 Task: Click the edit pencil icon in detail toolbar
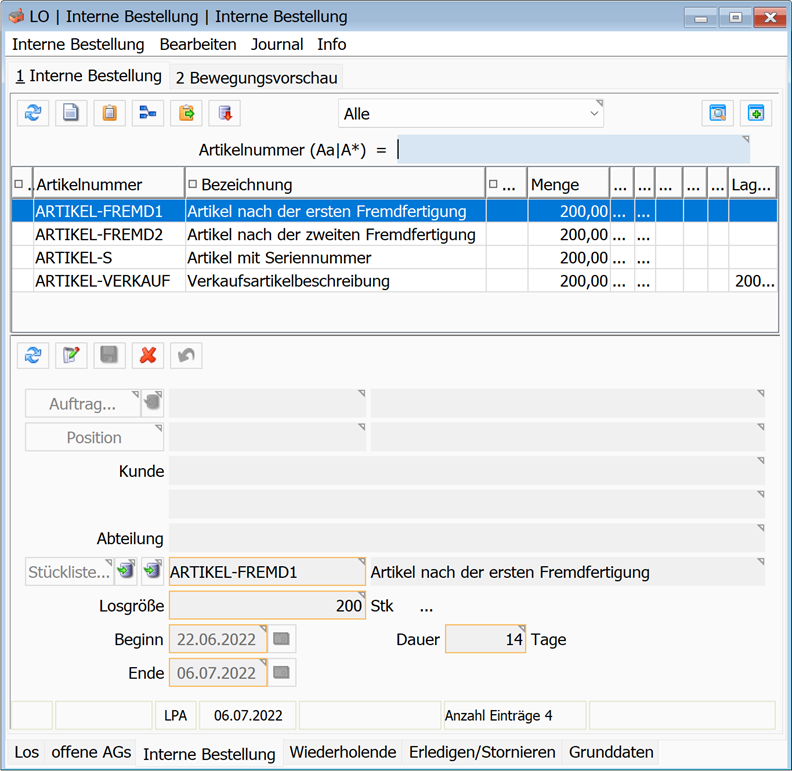pos(71,355)
